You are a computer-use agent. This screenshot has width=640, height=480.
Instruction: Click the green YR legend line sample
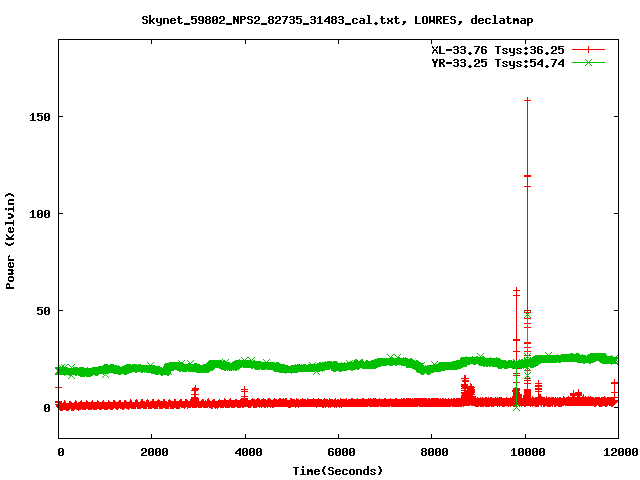pos(588,62)
